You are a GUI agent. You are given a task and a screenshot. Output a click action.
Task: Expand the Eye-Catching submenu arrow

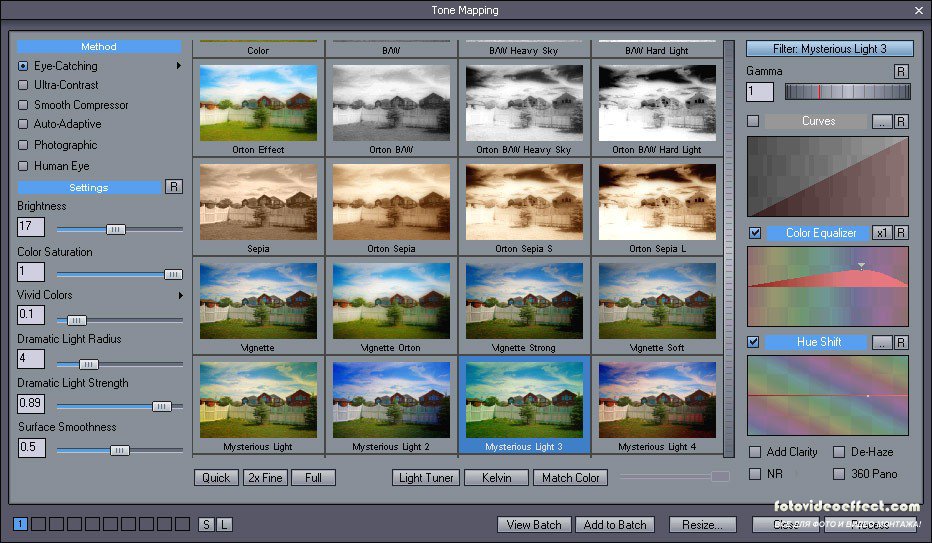point(178,65)
